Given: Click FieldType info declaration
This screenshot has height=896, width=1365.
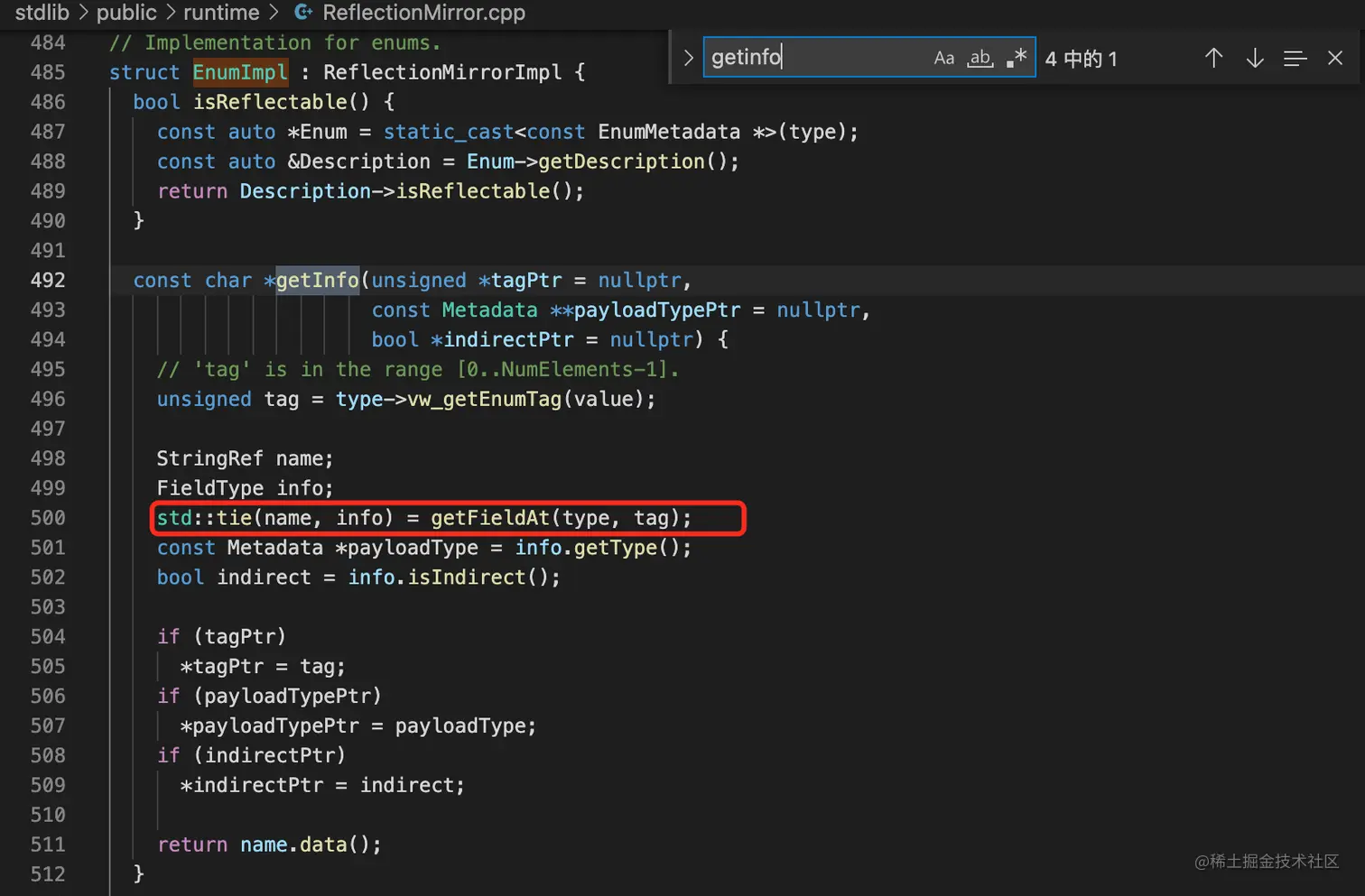Looking at the screenshot, I should 245,488.
